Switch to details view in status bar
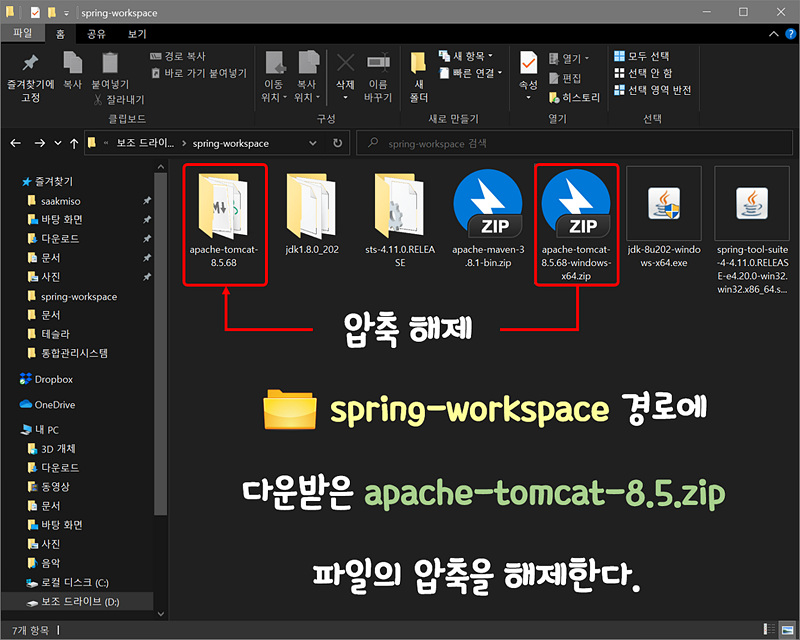This screenshot has width=800, height=640. (x=769, y=630)
